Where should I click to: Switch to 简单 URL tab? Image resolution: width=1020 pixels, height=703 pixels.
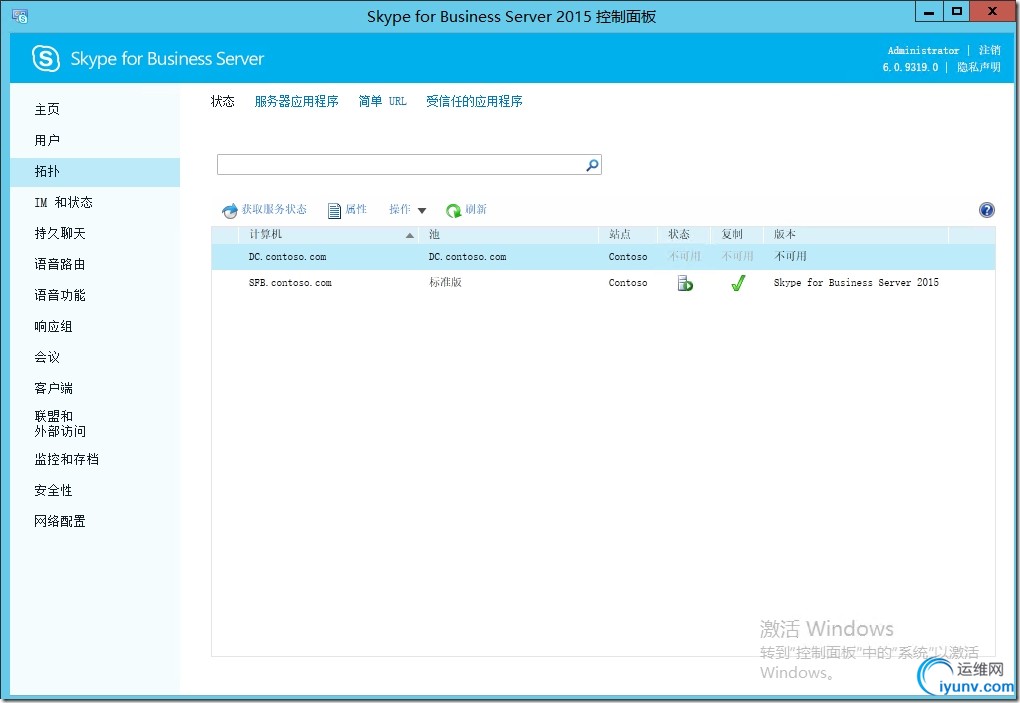point(382,101)
